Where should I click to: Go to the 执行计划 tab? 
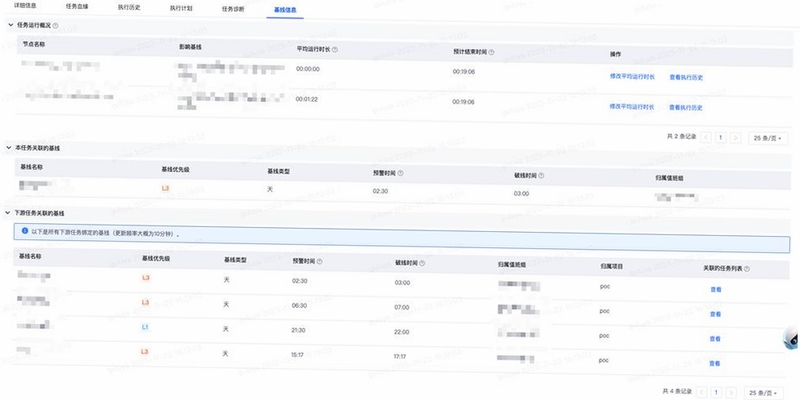coord(181,9)
